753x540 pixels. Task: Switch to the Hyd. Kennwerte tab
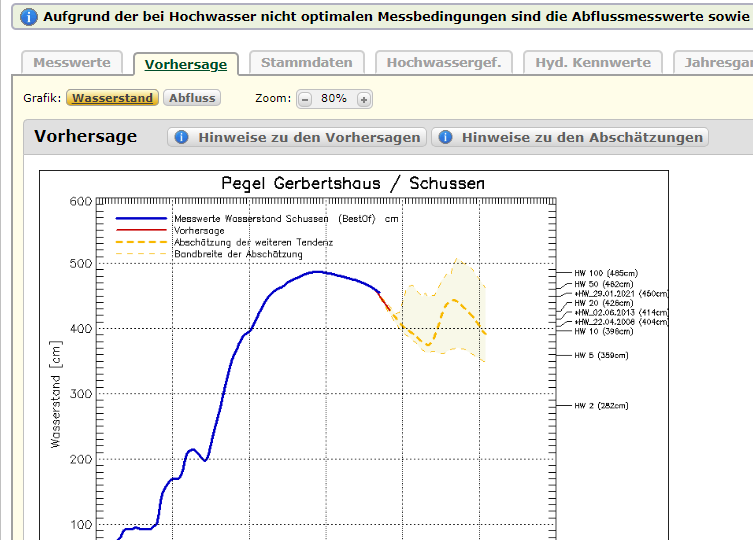593,62
